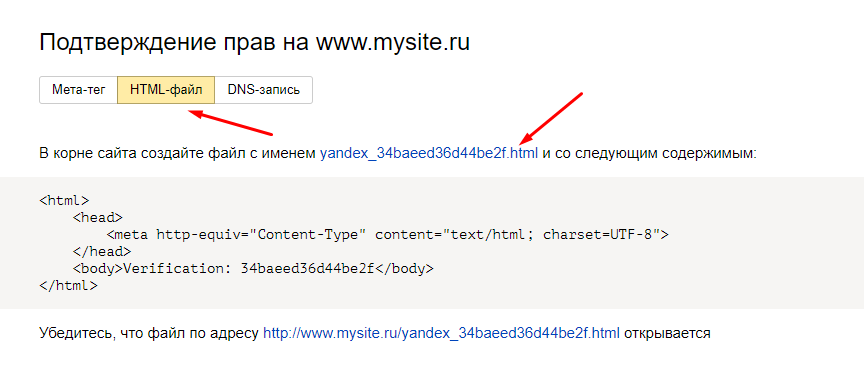864x389 pixels.
Task: Click the opening <head> line in the code
Action: (98, 218)
